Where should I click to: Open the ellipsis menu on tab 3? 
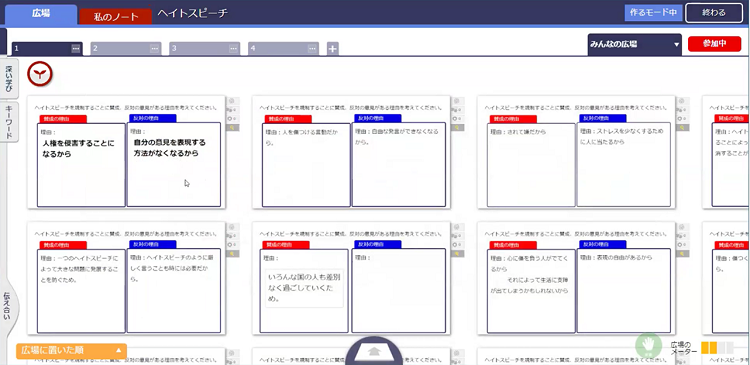point(233,48)
